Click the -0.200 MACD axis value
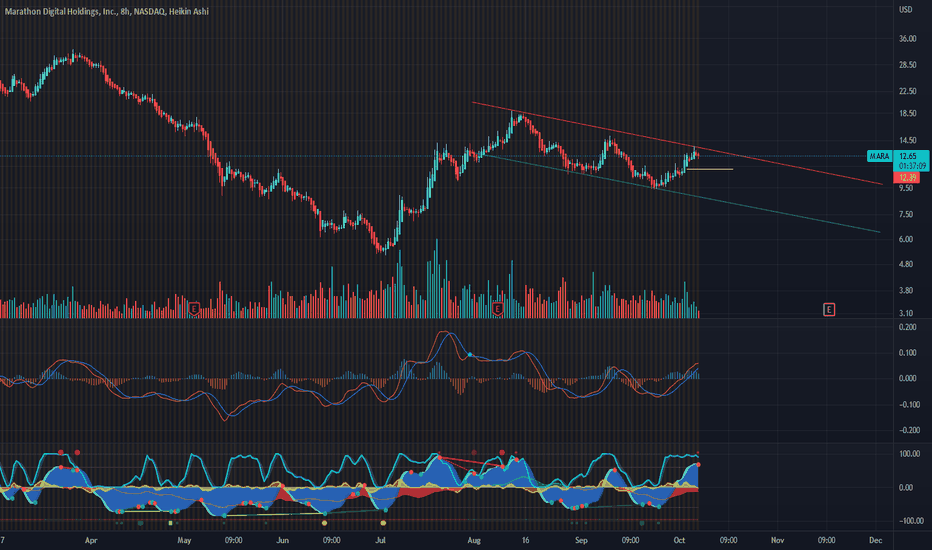 [x=907, y=430]
